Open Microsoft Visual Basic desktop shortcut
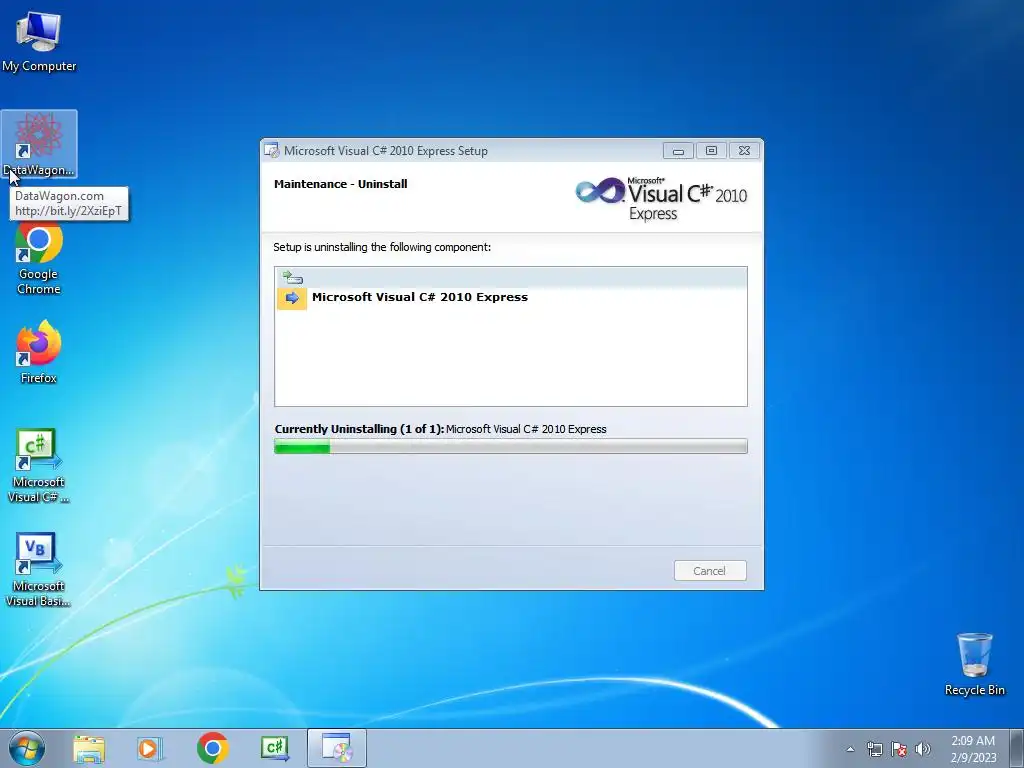Image resolution: width=1024 pixels, height=768 pixels. 39,569
